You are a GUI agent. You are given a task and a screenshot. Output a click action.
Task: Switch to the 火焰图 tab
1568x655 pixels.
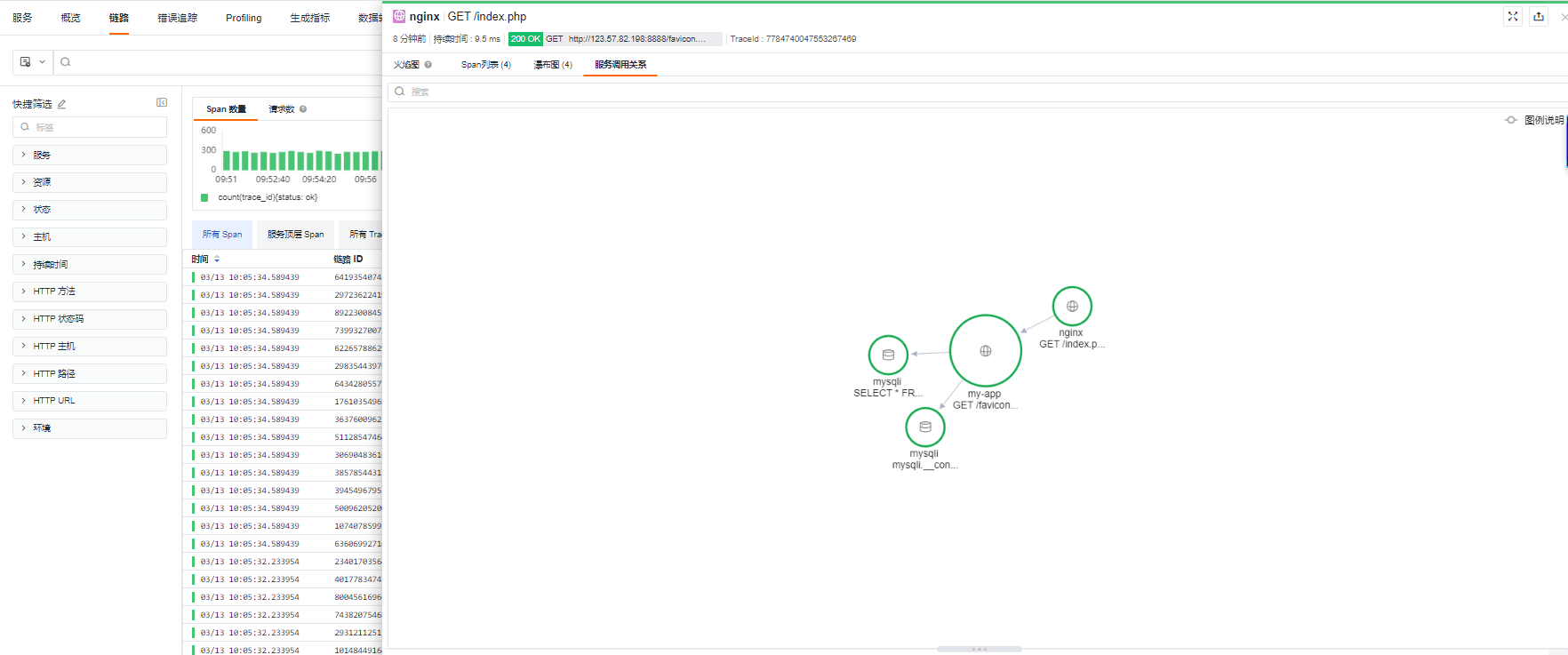click(406, 65)
